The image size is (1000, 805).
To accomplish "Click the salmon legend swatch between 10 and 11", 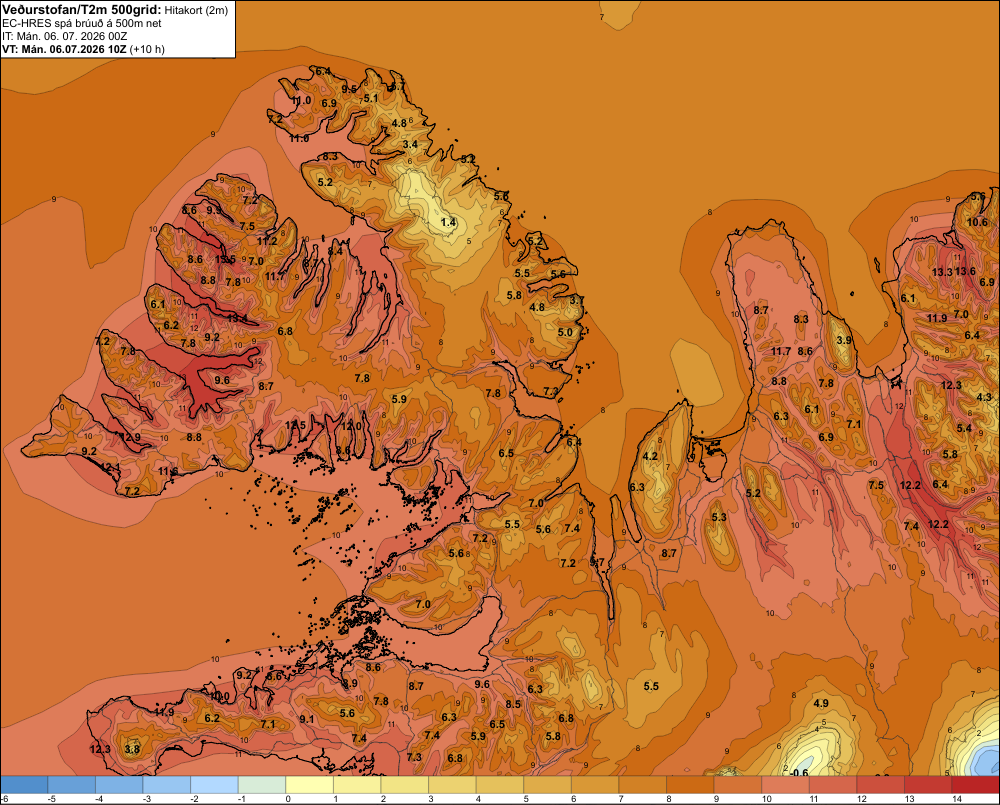I will click(x=785, y=785).
